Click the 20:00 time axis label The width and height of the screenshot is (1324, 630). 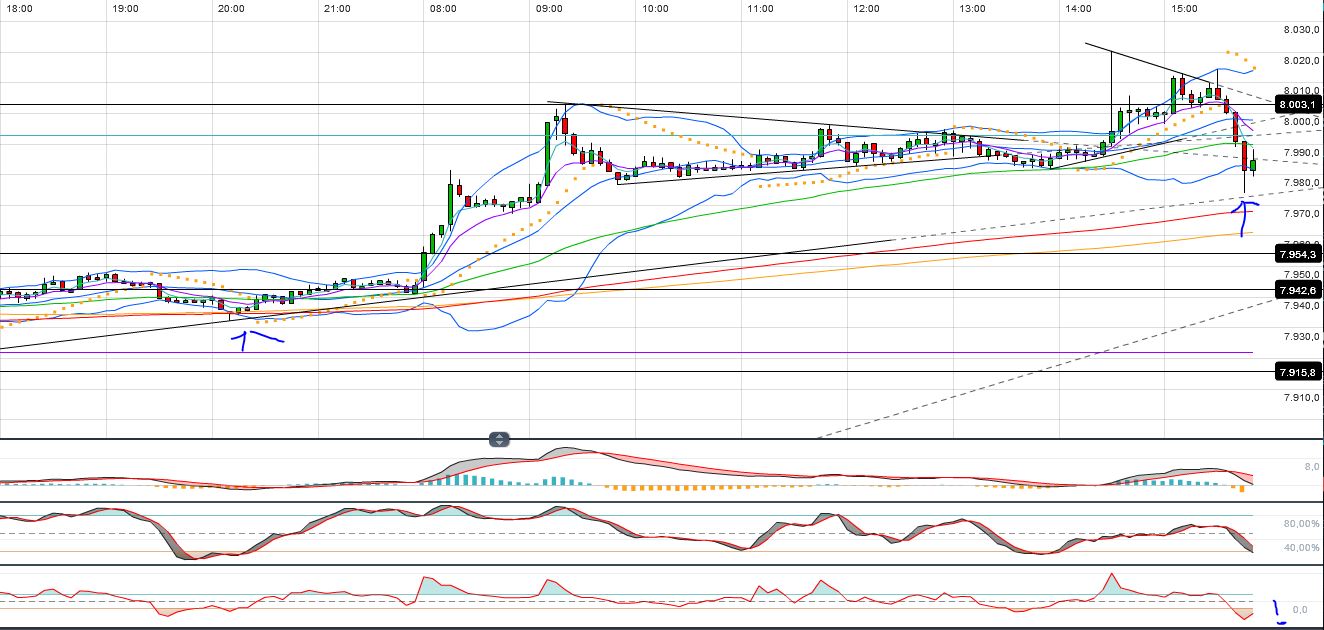click(x=231, y=8)
